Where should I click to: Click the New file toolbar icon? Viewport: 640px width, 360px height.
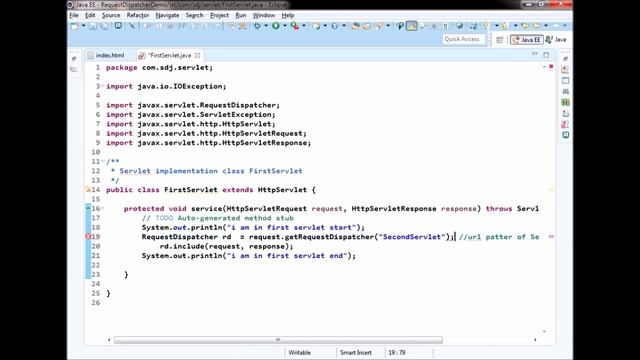pos(75,26)
